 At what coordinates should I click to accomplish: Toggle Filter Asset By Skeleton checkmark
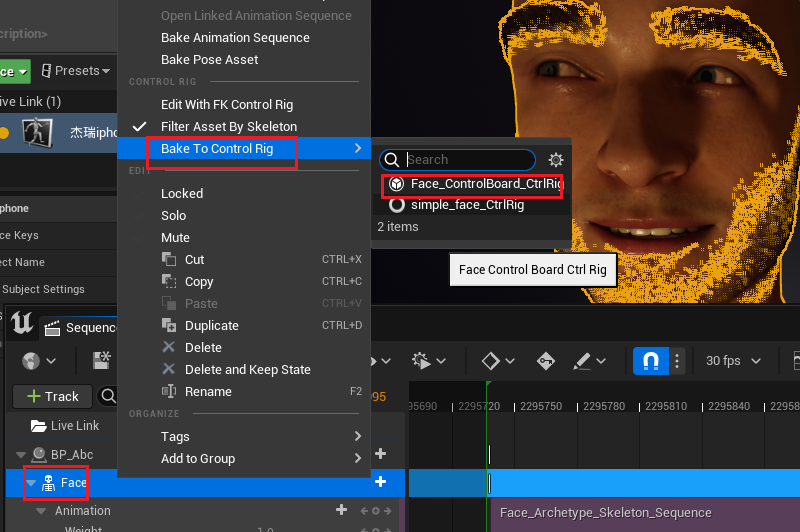tap(139, 126)
